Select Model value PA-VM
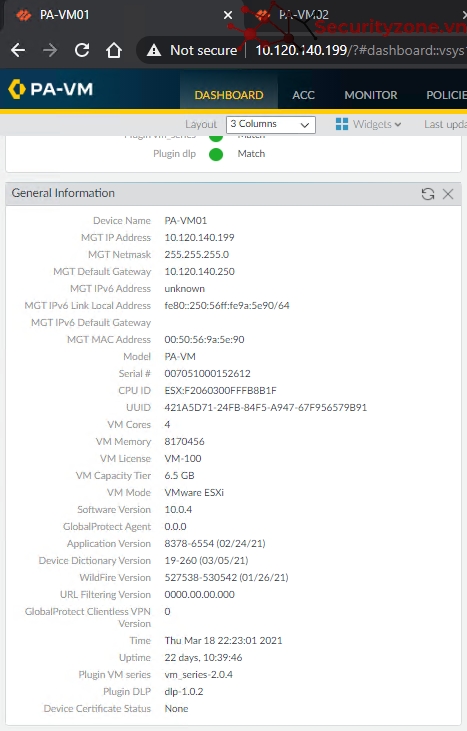The width and height of the screenshot is (467, 731). (180, 357)
